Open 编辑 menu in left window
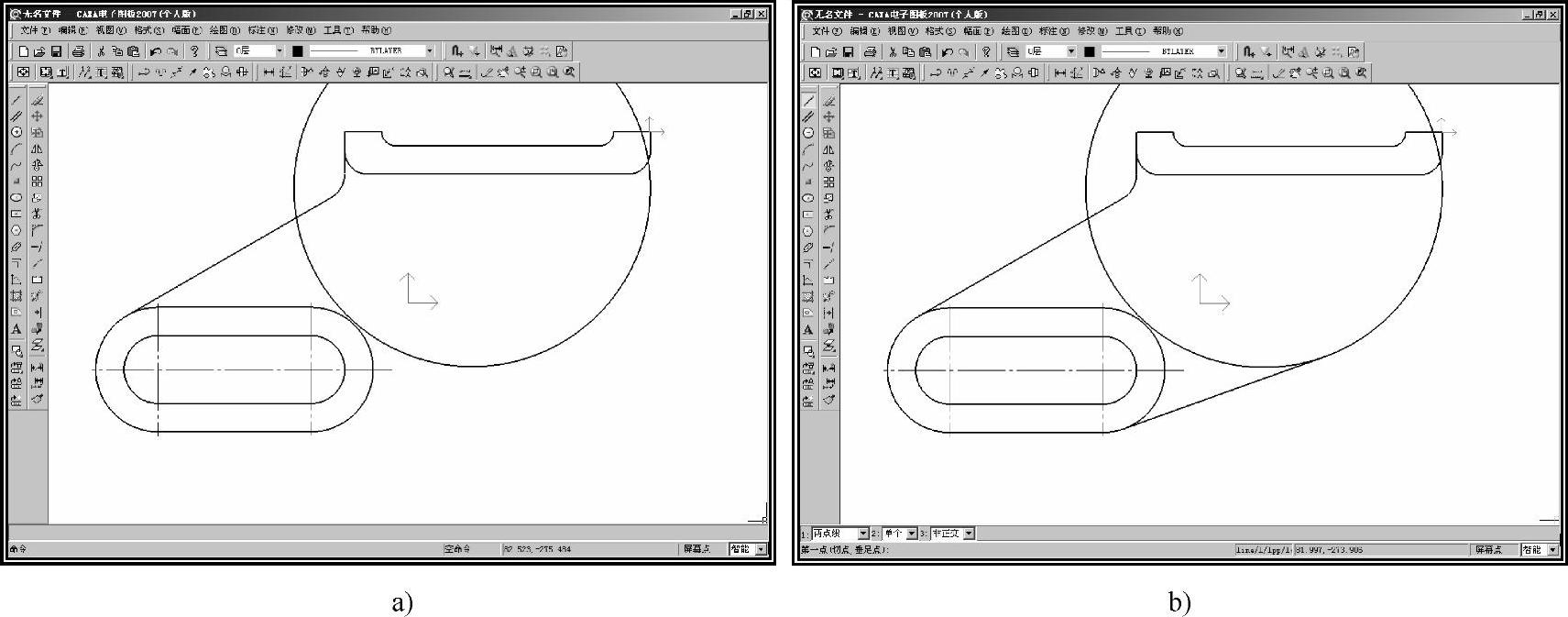This screenshot has height=617, width=1568. click(73, 30)
